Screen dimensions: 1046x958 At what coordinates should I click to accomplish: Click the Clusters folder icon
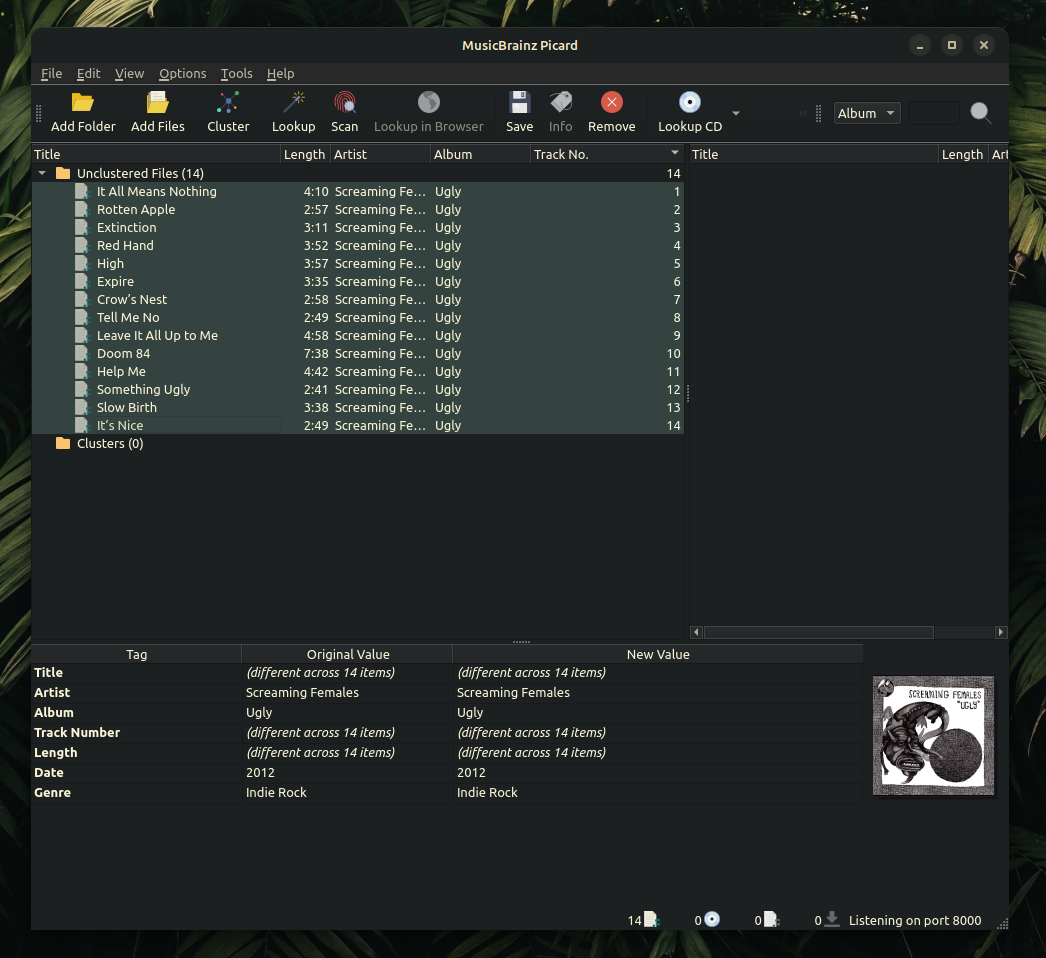pos(63,444)
